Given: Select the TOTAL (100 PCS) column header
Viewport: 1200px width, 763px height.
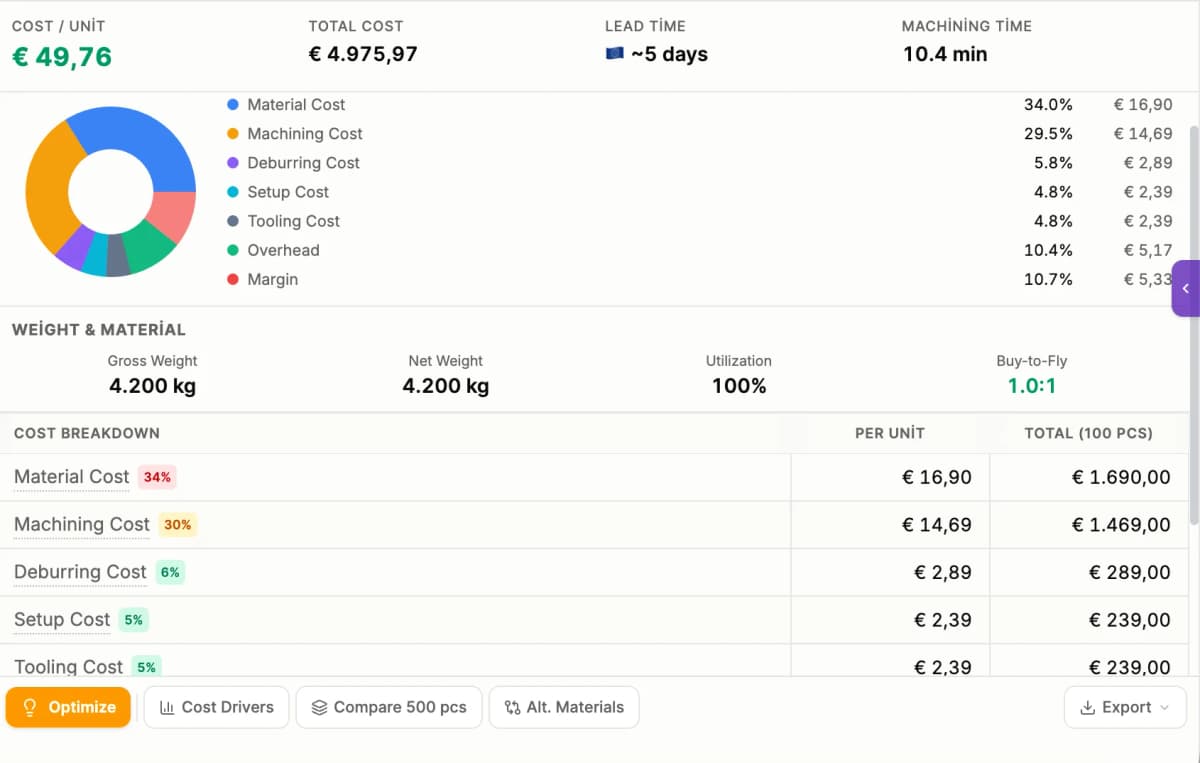Looking at the screenshot, I should 1089,433.
